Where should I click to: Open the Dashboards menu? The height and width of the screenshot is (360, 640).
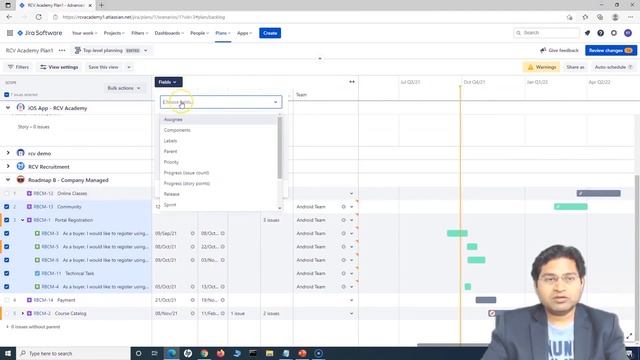(x=169, y=33)
